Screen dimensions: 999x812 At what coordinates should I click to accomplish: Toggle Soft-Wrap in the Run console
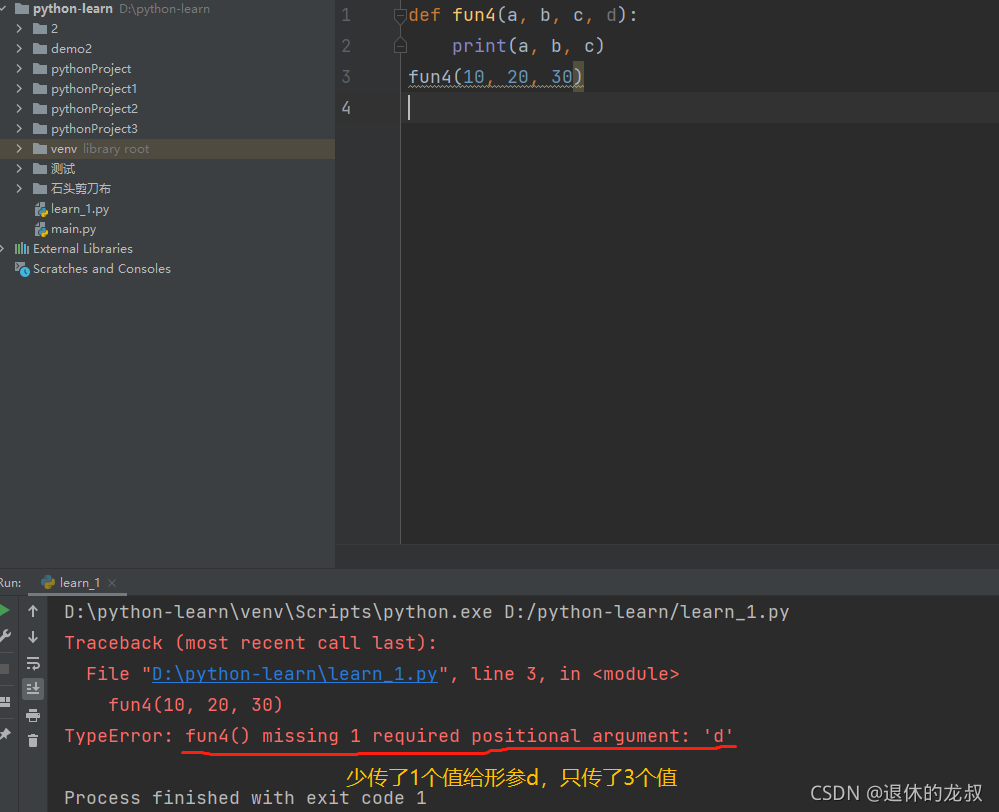[33, 663]
